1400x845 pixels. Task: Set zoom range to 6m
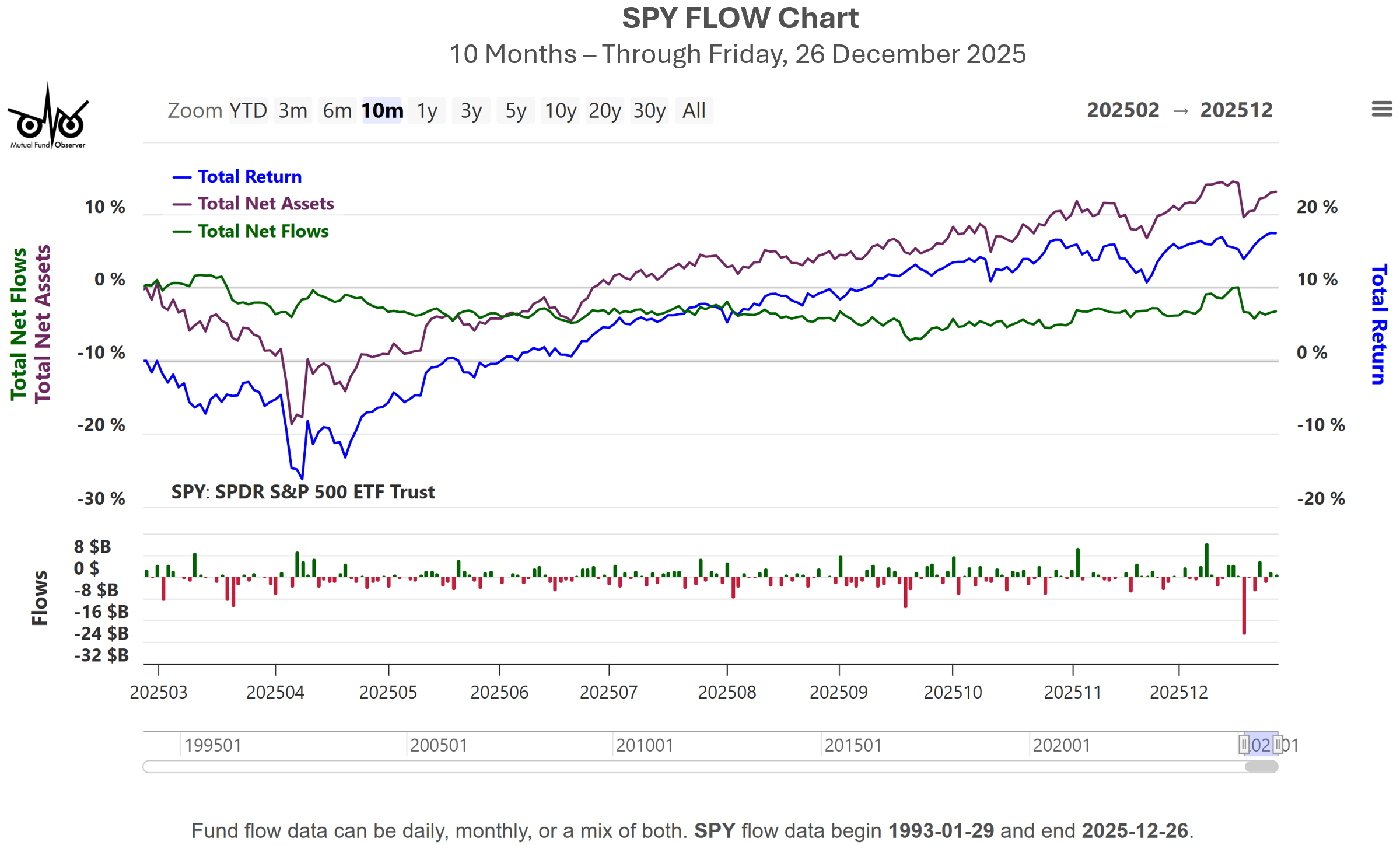tap(337, 110)
